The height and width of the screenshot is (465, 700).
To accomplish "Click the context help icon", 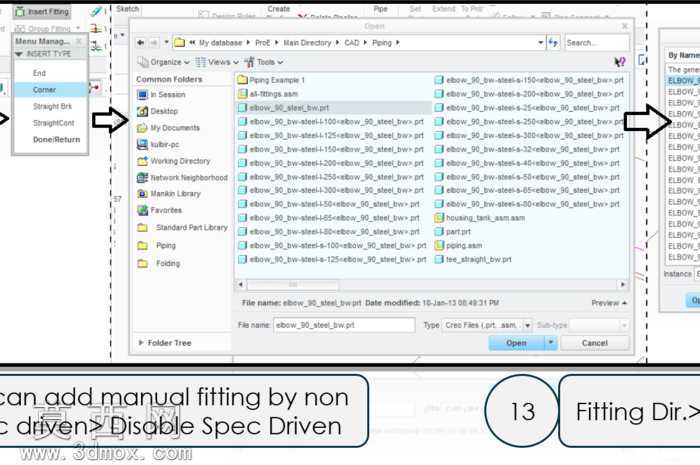I will pos(620,62).
